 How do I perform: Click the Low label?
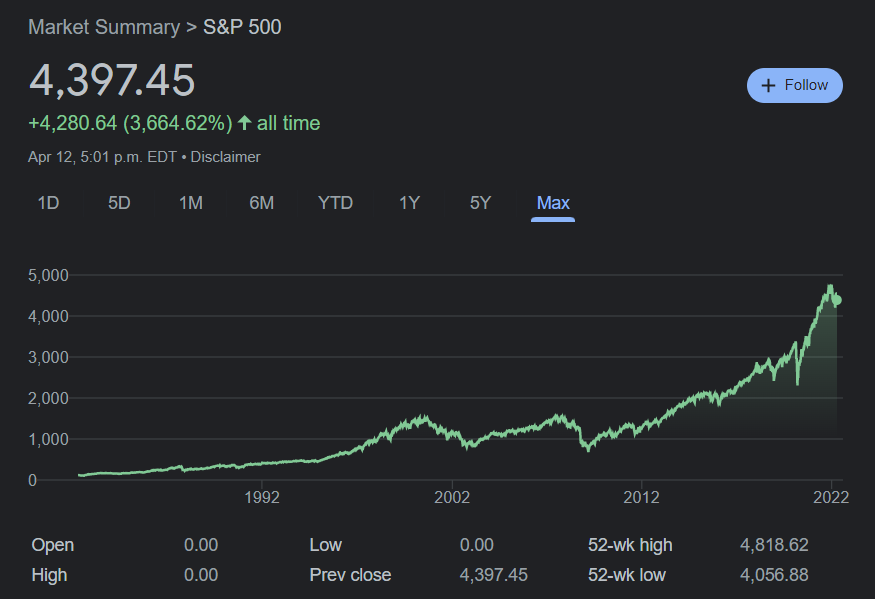click(326, 545)
